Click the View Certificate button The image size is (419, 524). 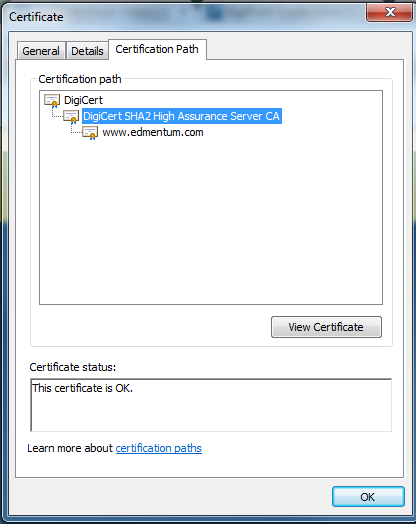coord(326,327)
